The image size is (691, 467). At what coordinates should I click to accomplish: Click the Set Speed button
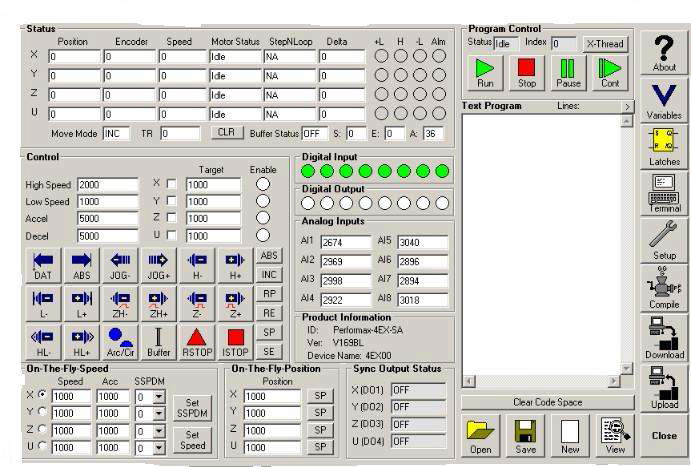pos(192,440)
